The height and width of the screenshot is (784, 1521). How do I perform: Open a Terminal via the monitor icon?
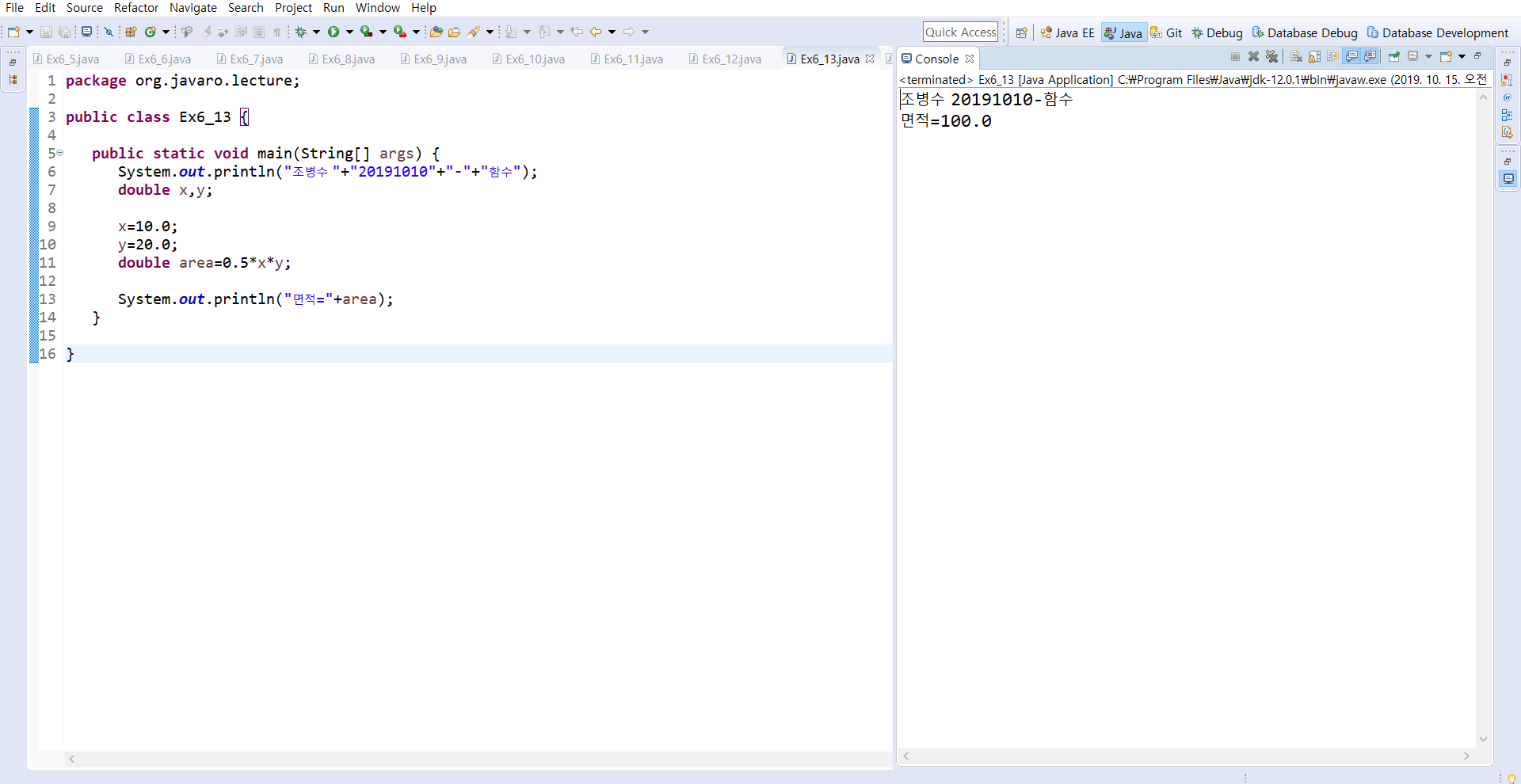[x=86, y=32]
